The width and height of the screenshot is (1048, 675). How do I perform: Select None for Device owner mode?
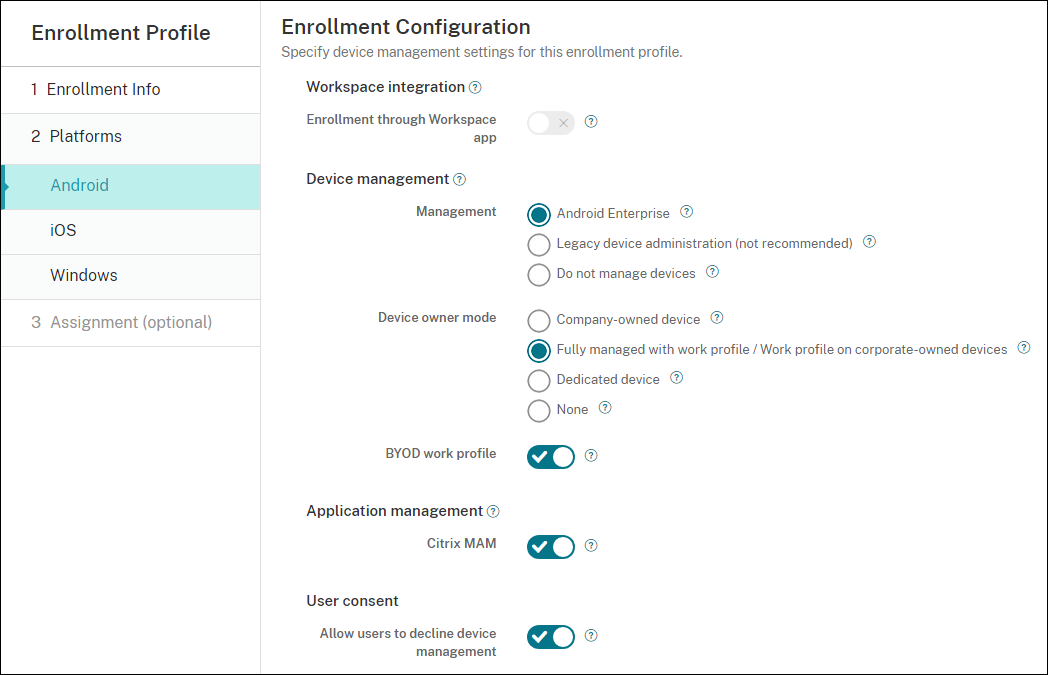coord(539,410)
